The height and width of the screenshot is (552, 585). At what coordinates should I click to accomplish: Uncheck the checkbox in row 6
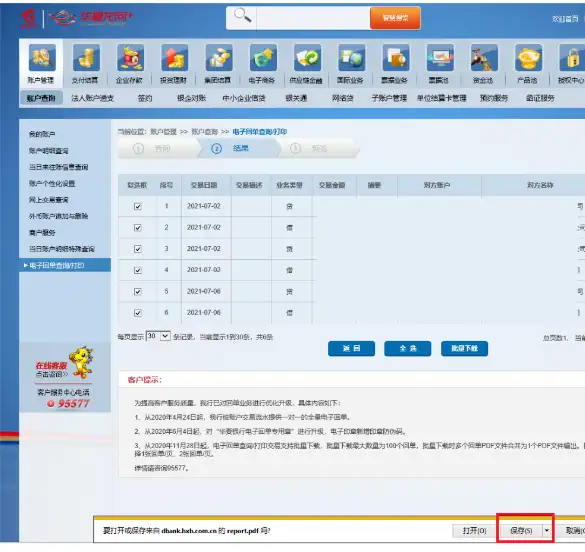click(x=138, y=313)
